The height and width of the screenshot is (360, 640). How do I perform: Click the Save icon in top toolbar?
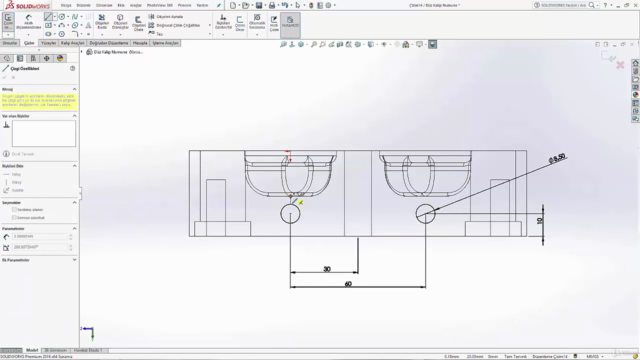point(259,5)
